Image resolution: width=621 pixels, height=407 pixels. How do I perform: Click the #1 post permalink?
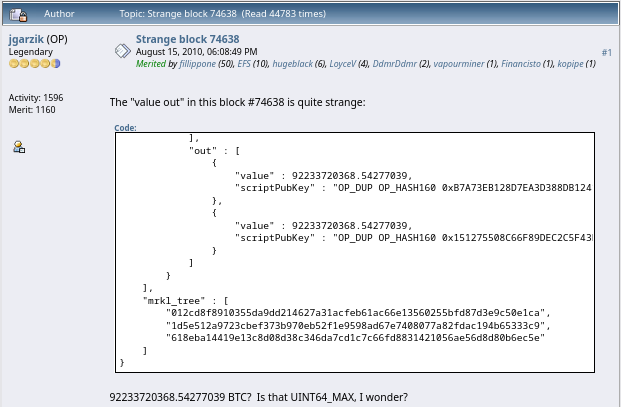point(607,52)
